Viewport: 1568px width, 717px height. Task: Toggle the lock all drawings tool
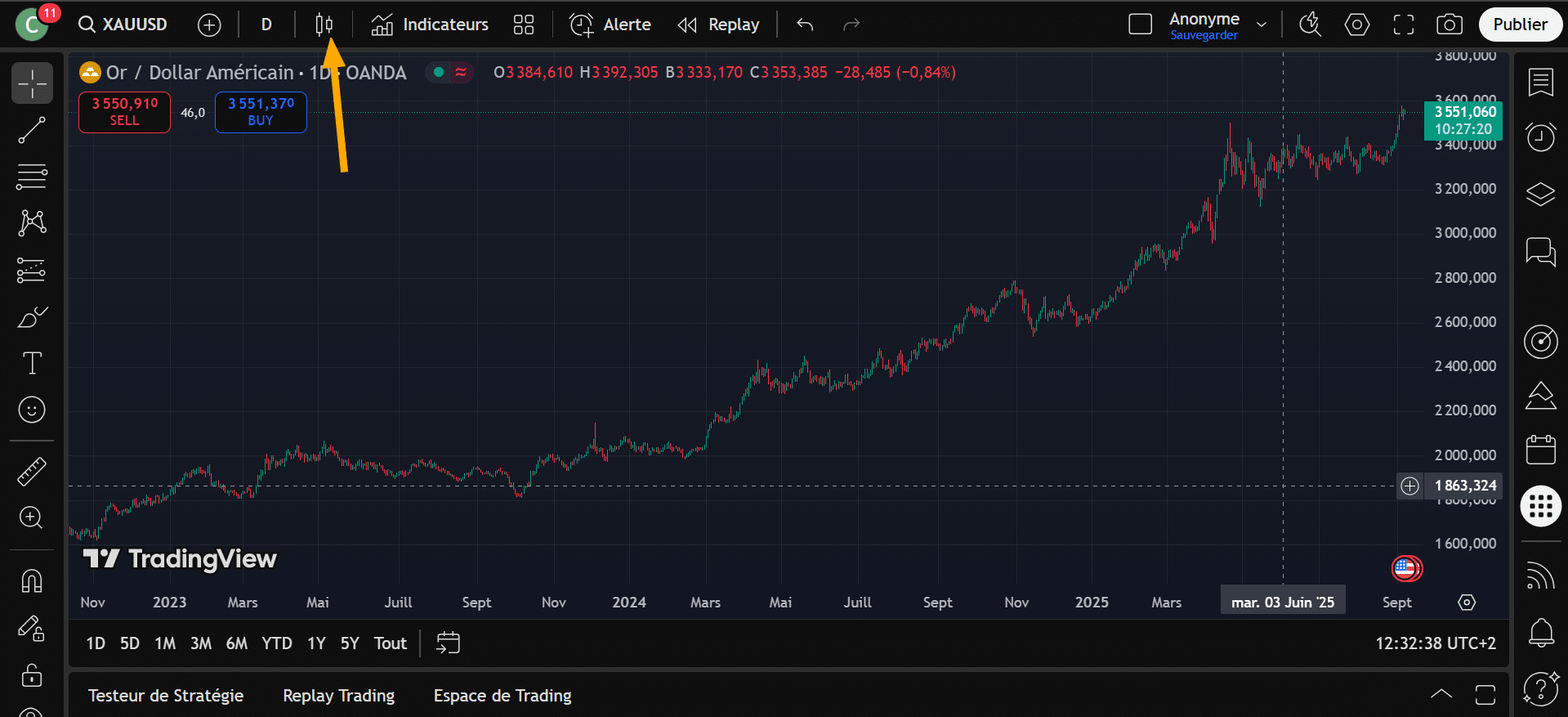point(32,675)
